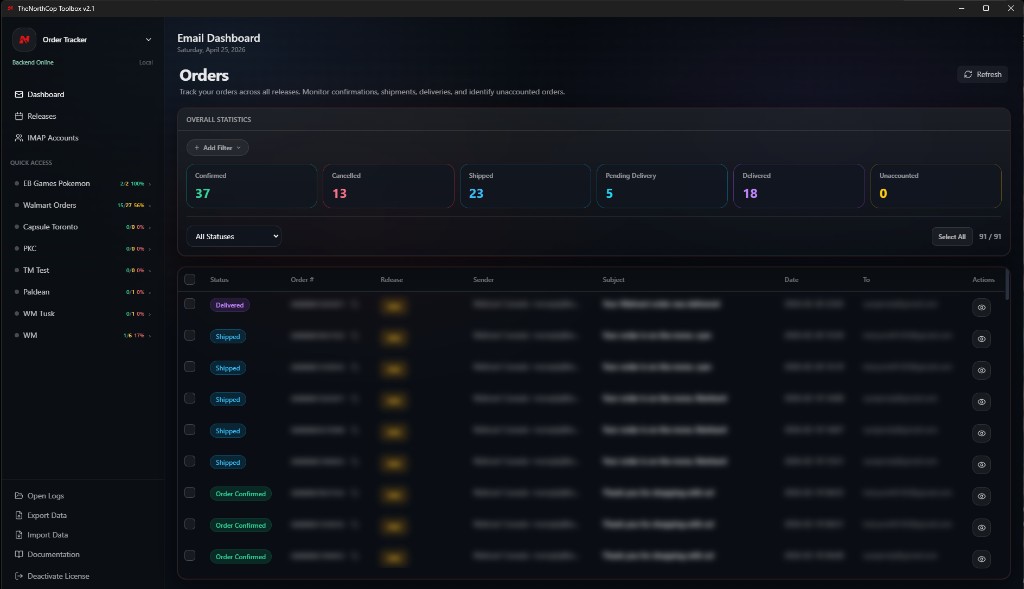This screenshot has height=589, width=1024.
Task: Click the Refresh button
Action: pos(981,73)
